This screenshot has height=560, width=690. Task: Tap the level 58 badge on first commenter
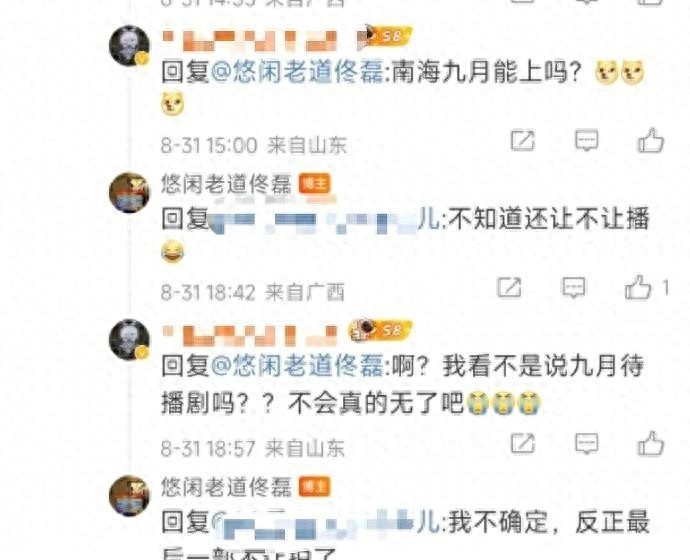(x=385, y=35)
